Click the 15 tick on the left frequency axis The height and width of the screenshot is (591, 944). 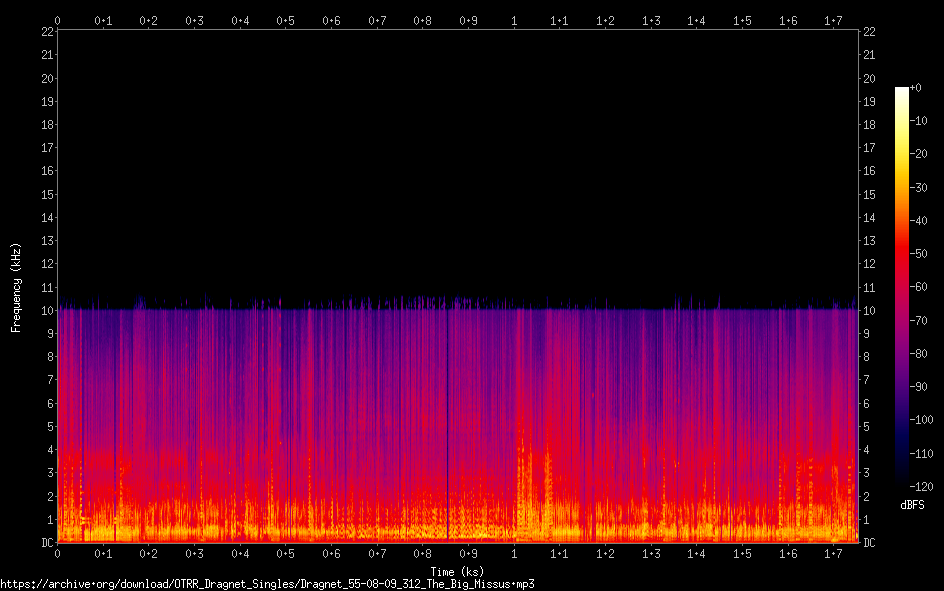tap(45, 195)
